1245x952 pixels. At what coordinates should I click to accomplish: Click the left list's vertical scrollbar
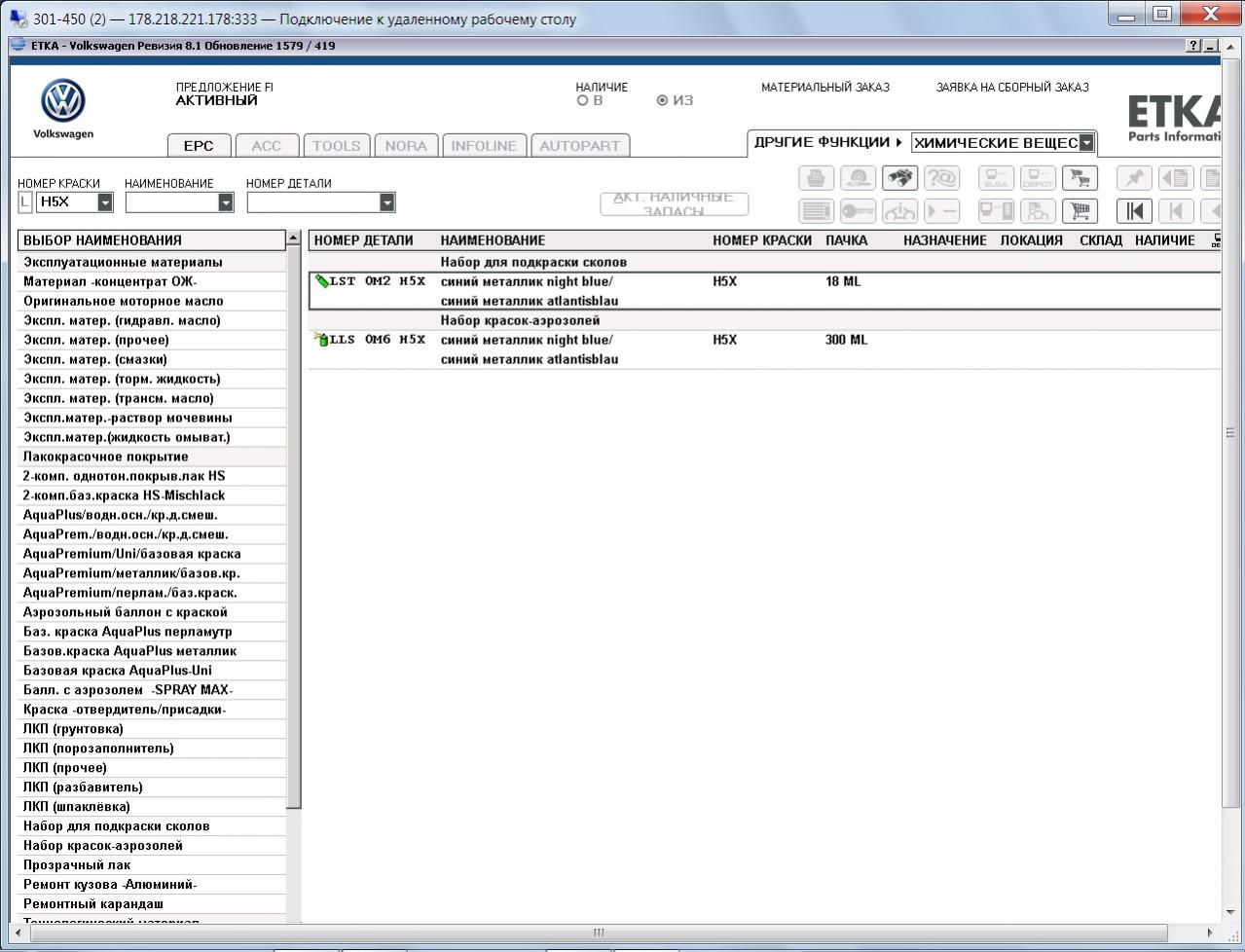(x=293, y=529)
